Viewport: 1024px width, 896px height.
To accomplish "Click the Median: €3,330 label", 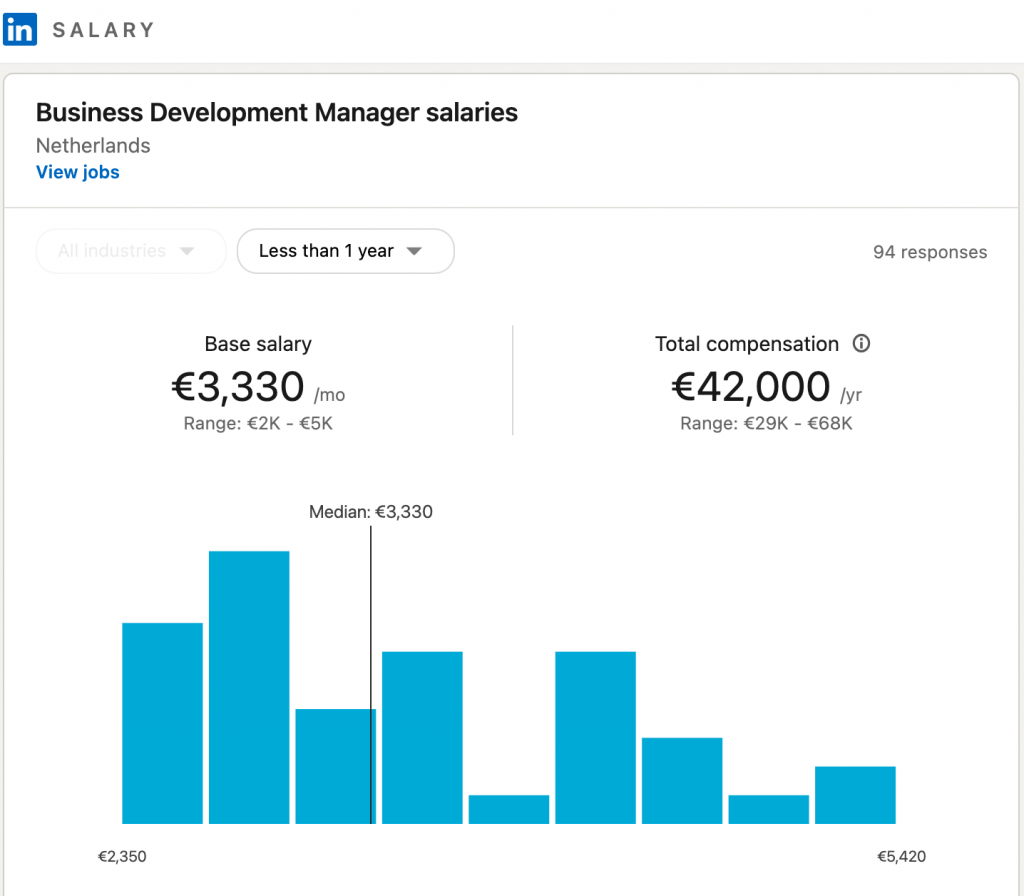I will (371, 512).
